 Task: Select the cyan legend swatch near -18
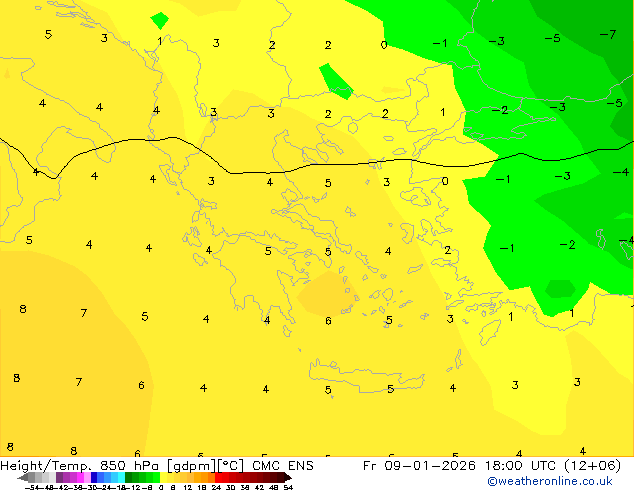122,478
